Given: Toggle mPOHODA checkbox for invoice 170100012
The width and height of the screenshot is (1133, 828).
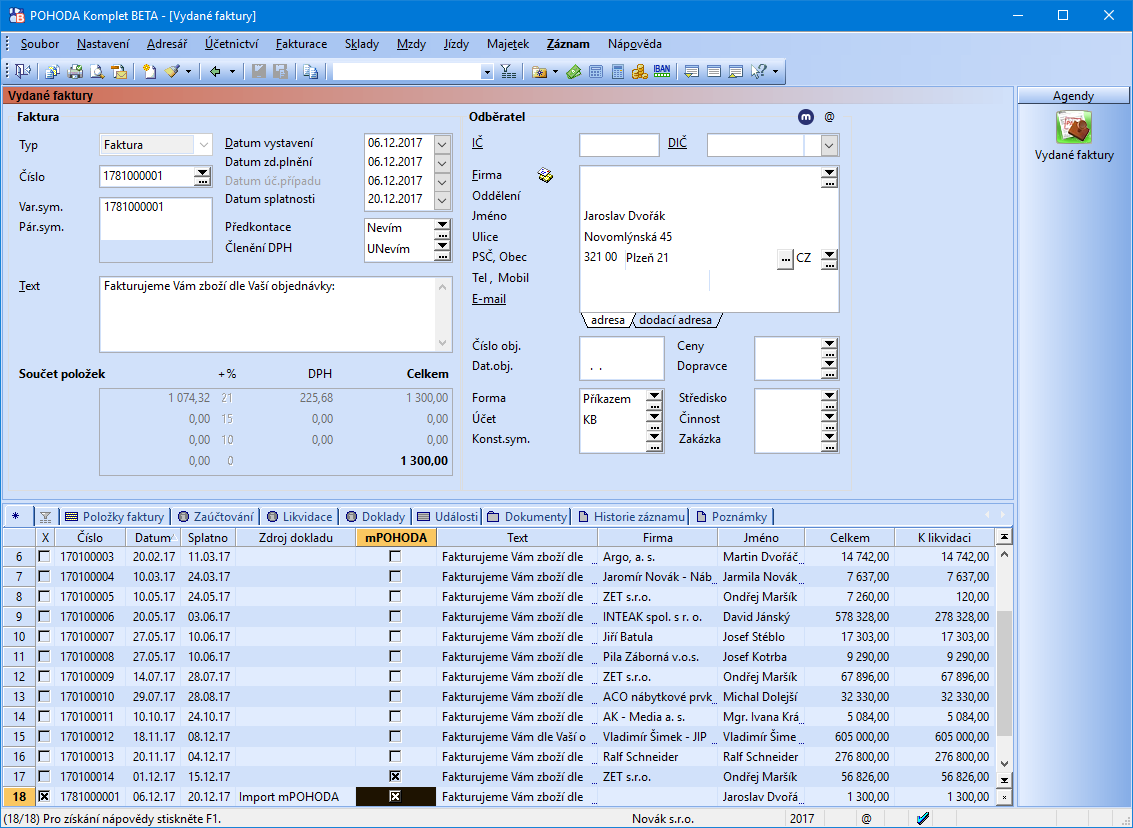Looking at the screenshot, I should [x=395, y=736].
